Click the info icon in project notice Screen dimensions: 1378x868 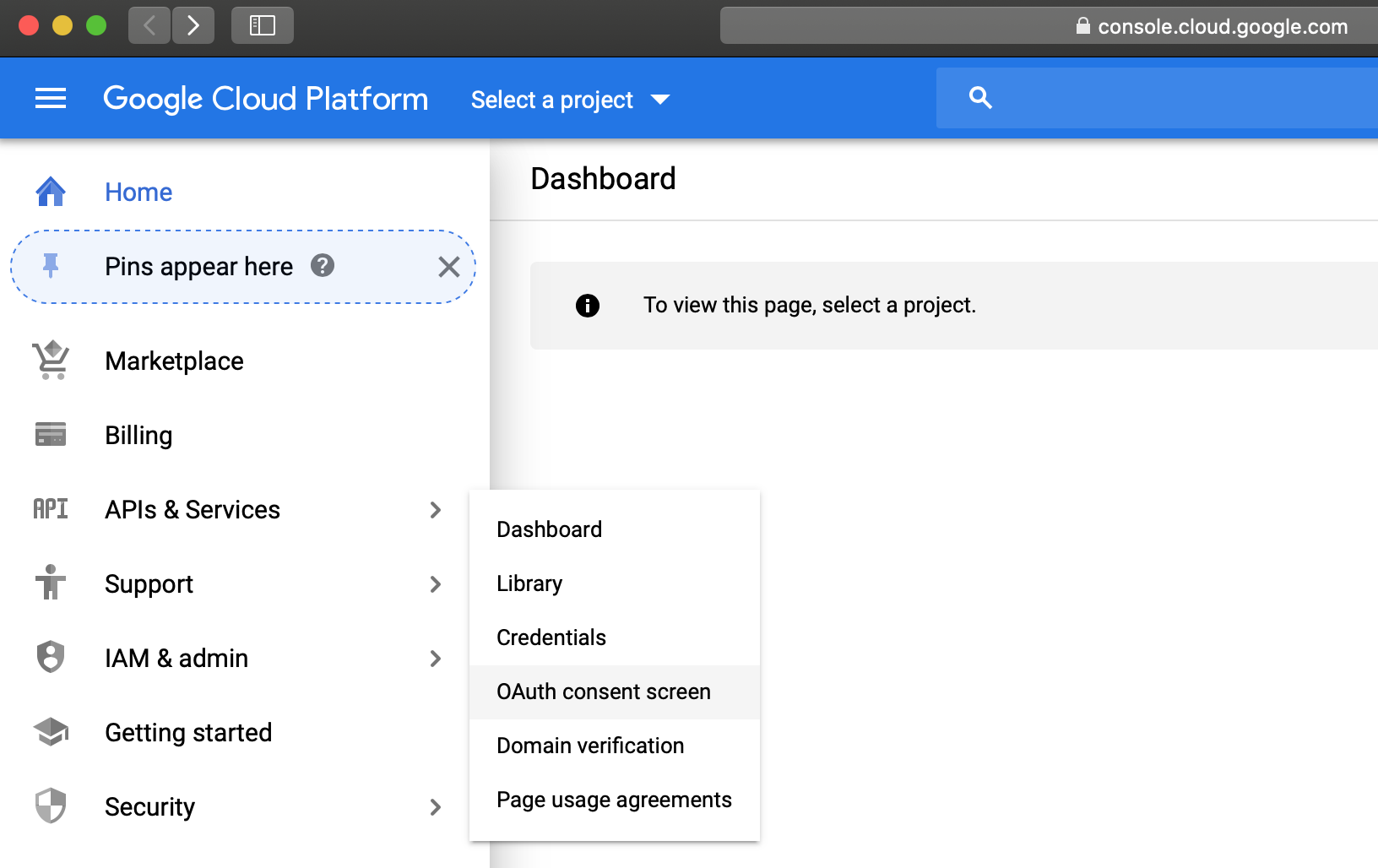588,306
